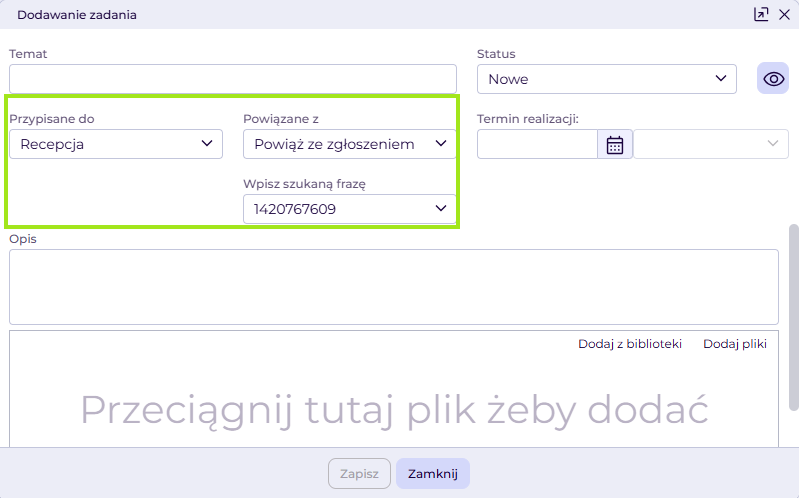Open the empty time dropdown beside the calendar
The image size is (799, 498).
click(711, 144)
